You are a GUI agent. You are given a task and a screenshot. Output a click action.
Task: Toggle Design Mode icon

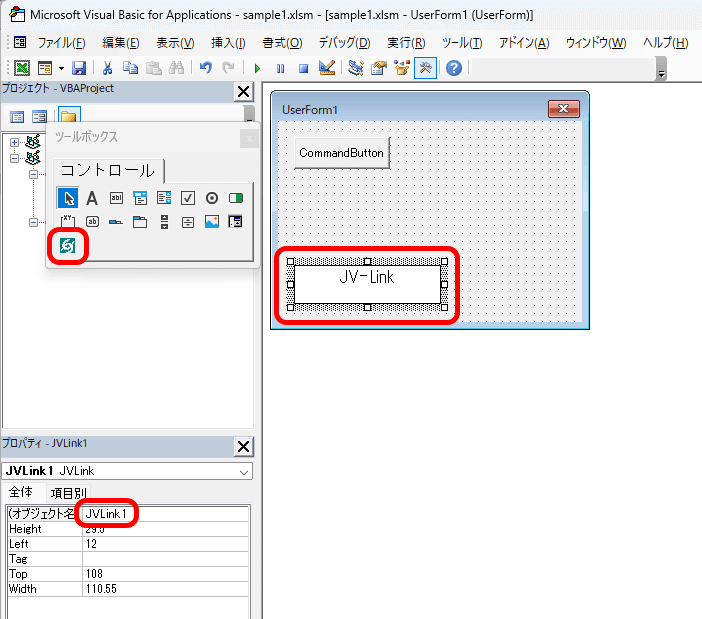pos(327,68)
